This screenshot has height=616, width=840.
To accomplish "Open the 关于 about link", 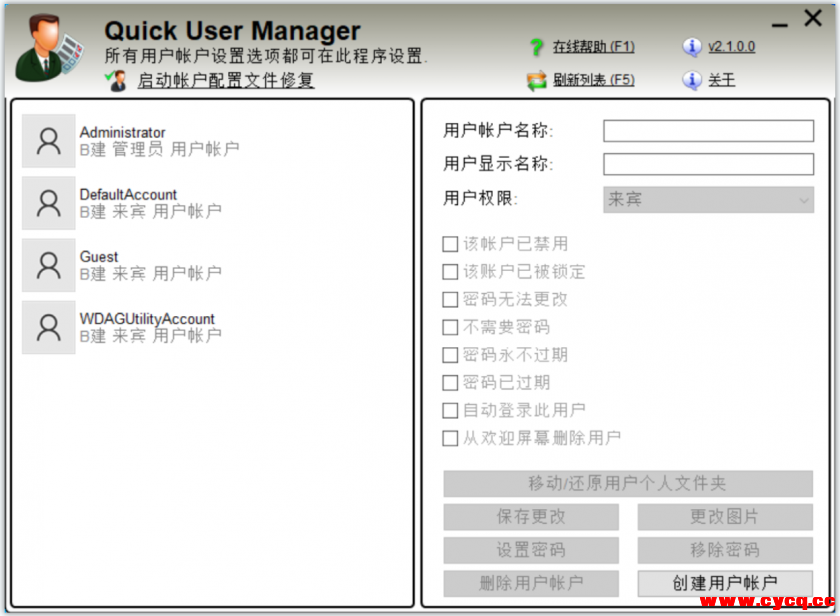I will coord(721,80).
